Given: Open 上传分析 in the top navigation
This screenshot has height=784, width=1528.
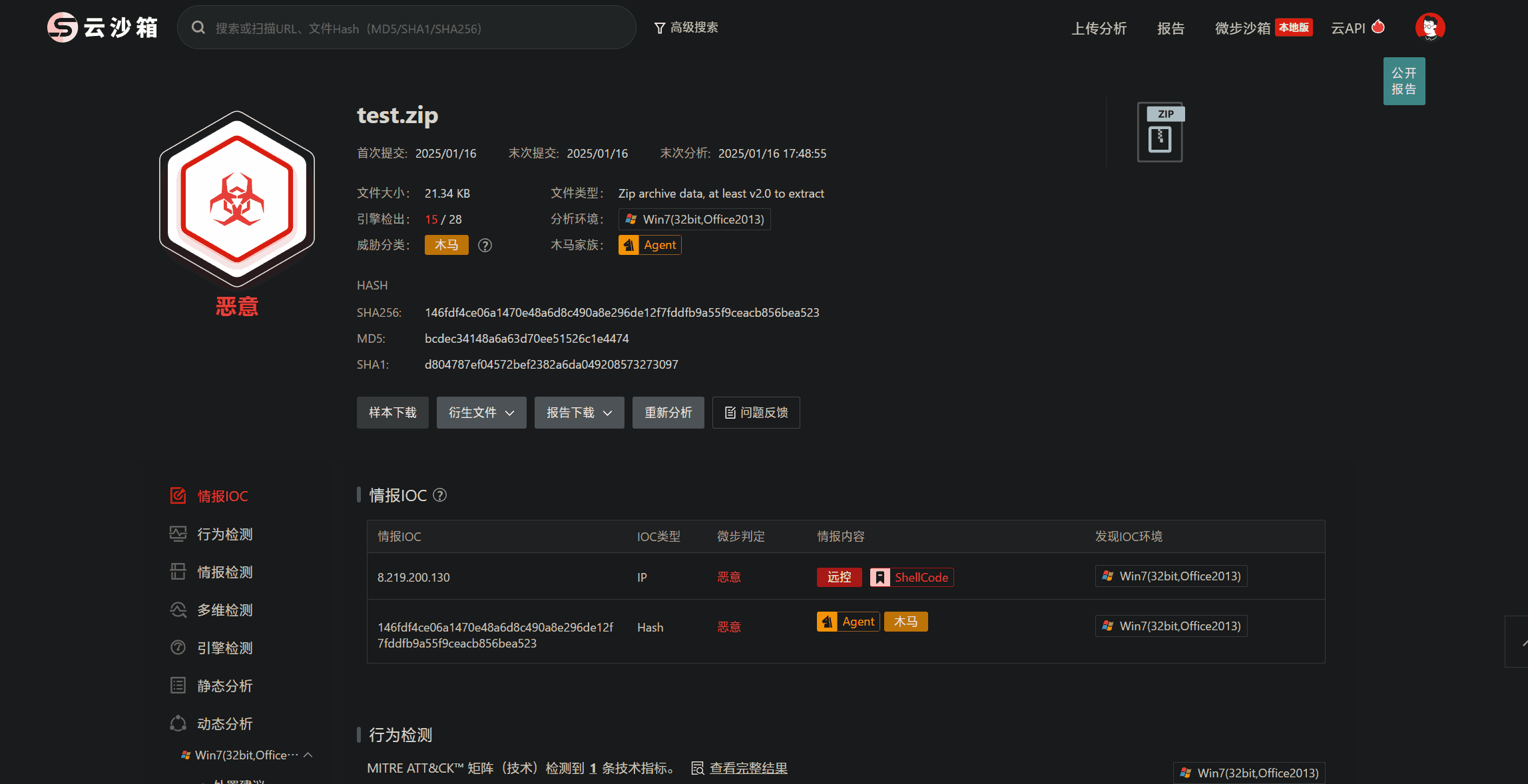Looking at the screenshot, I should click(x=1099, y=29).
